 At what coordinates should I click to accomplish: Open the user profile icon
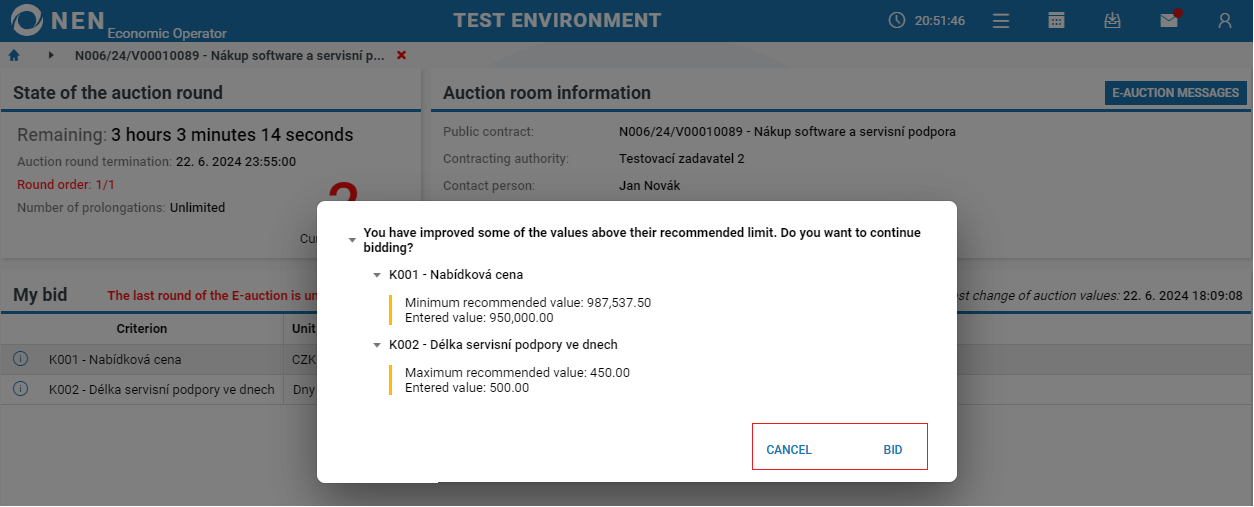(1224, 20)
